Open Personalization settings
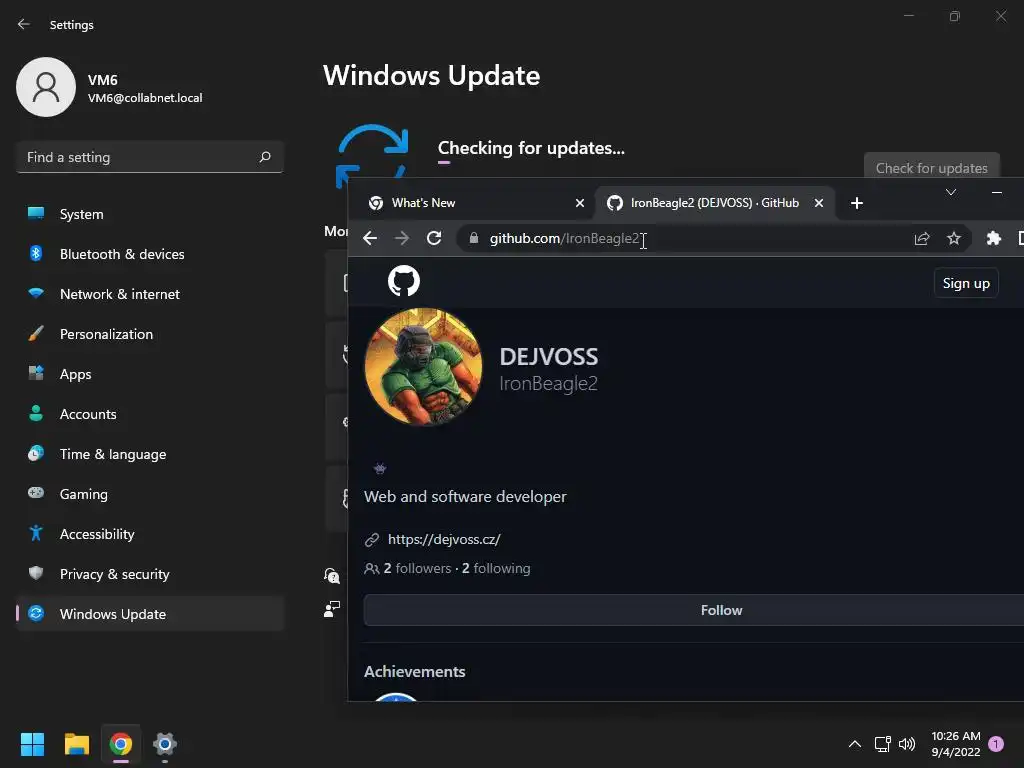The width and height of the screenshot is (1024, 768). pyautogui.click(x=150, y=334)
